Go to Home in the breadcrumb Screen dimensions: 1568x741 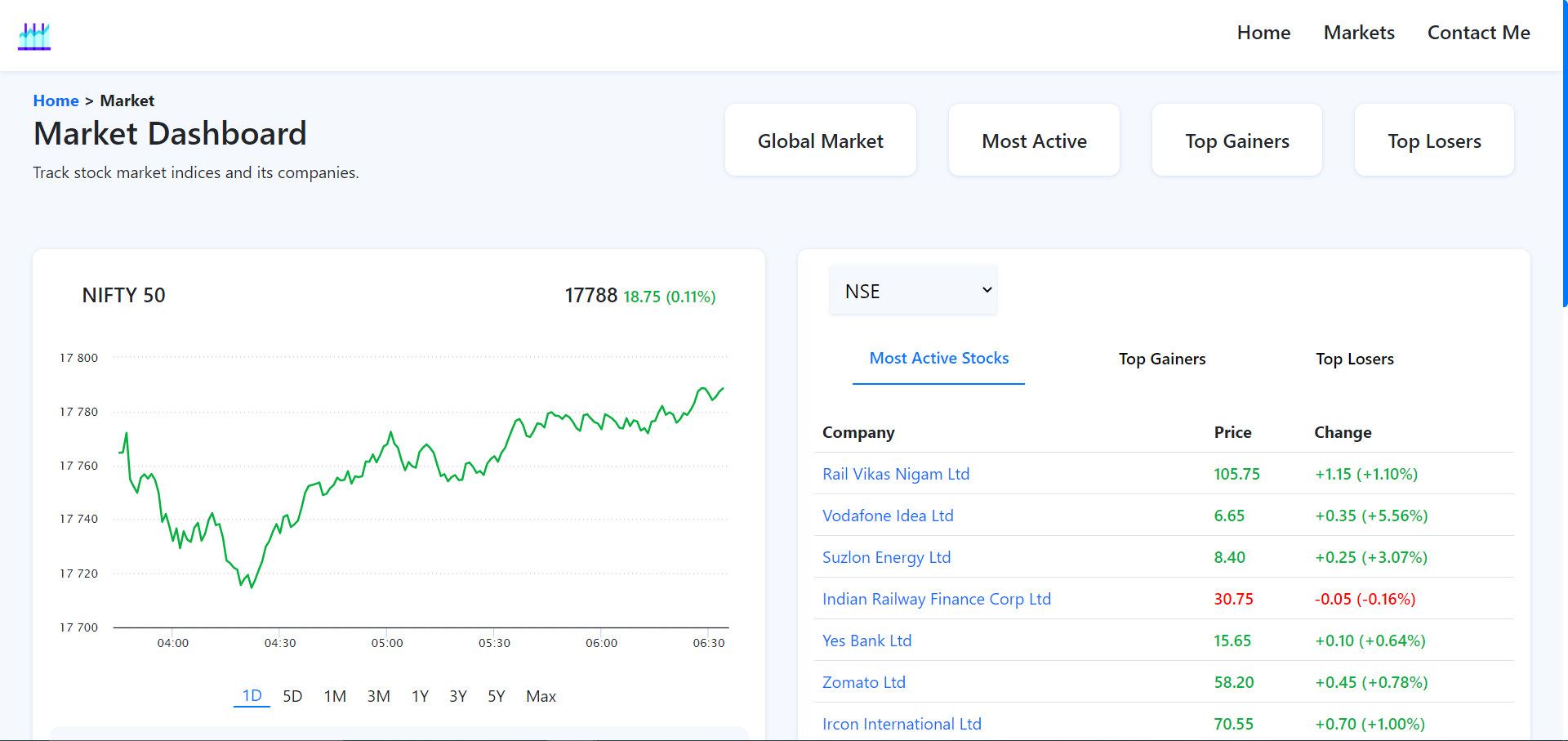56,100
